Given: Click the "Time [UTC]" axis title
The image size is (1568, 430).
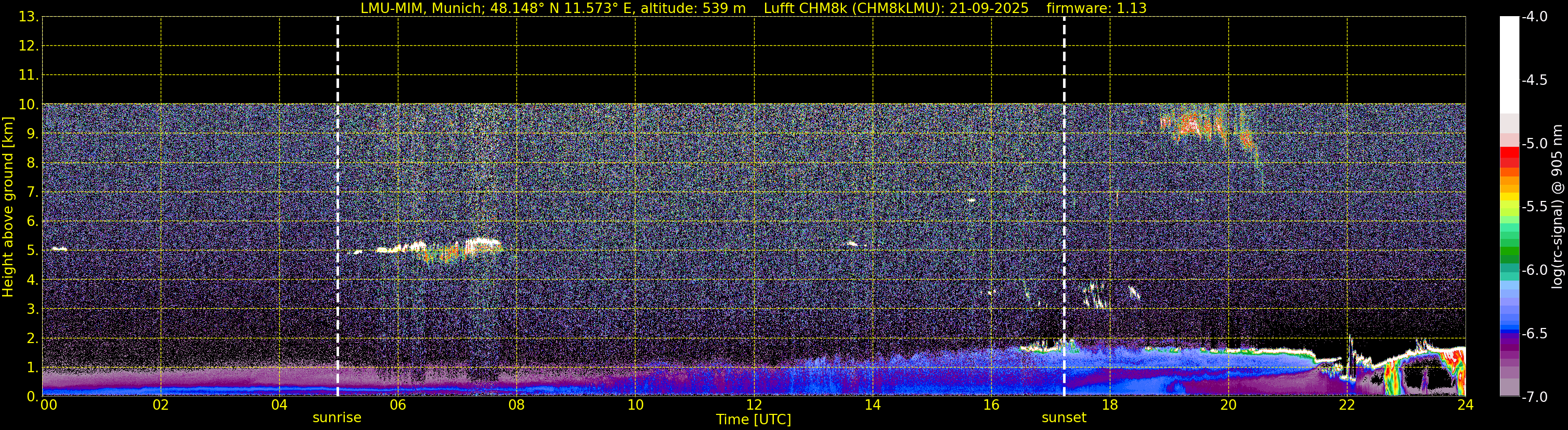Looking at the screenshot, I should [x=754, y=420].
